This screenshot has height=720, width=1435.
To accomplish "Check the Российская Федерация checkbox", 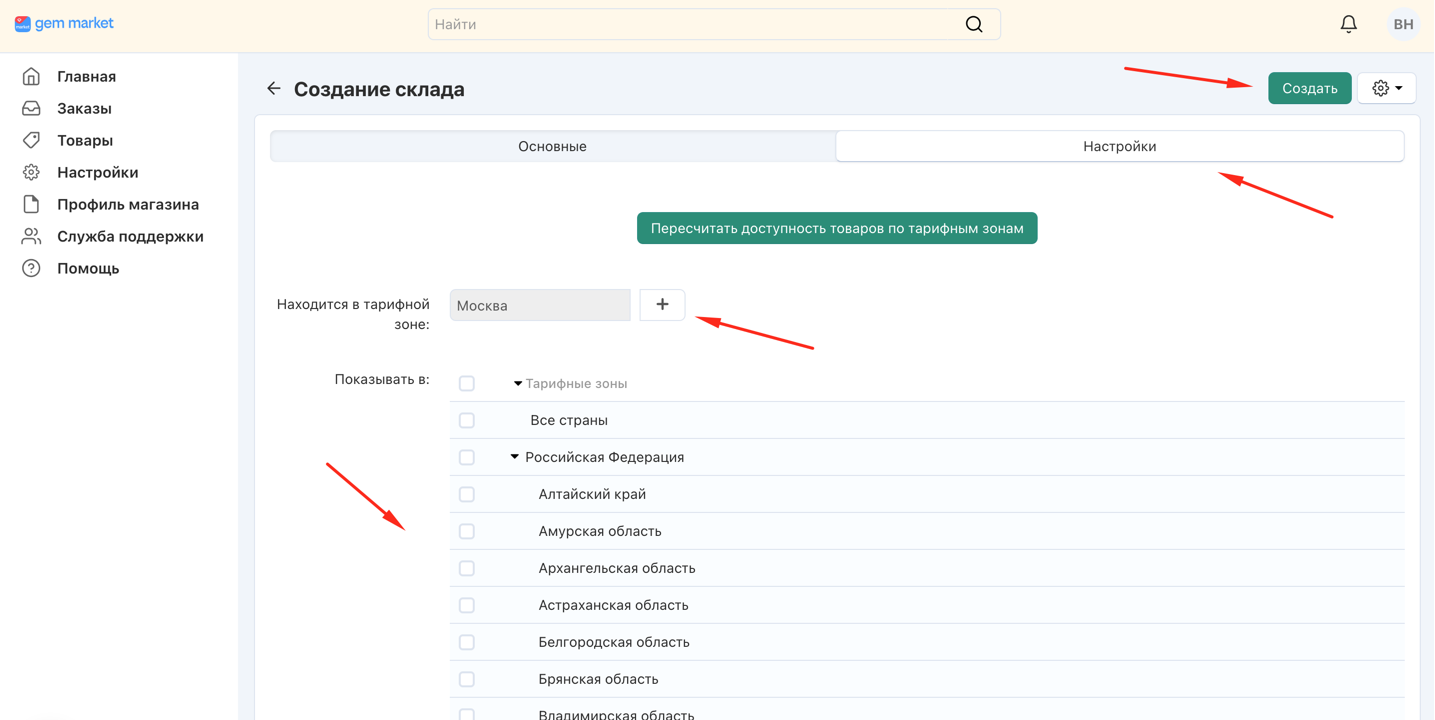I will pyautogui.click(x=467, y=458).
